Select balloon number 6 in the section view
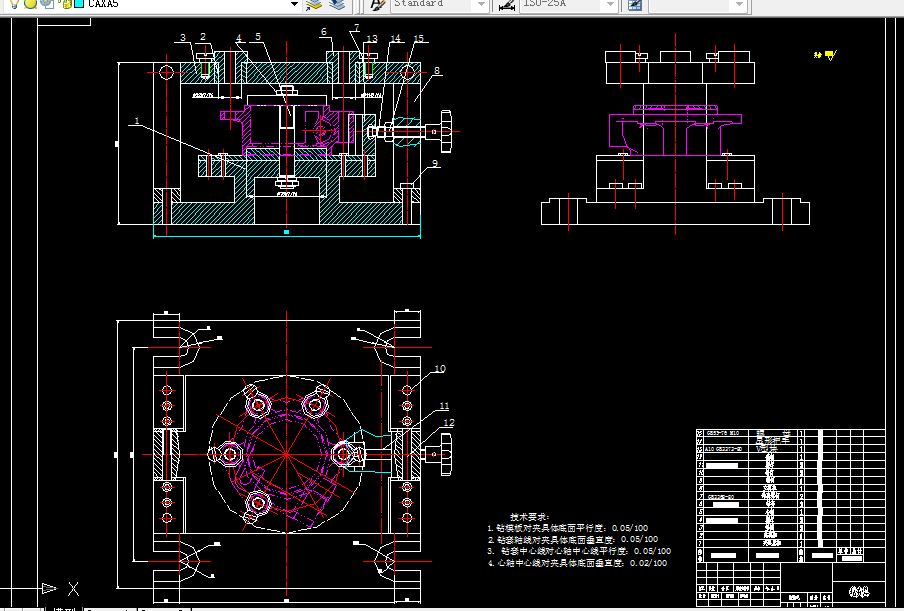Viewport: 904px width, 611px height. [x=324, y=32]
